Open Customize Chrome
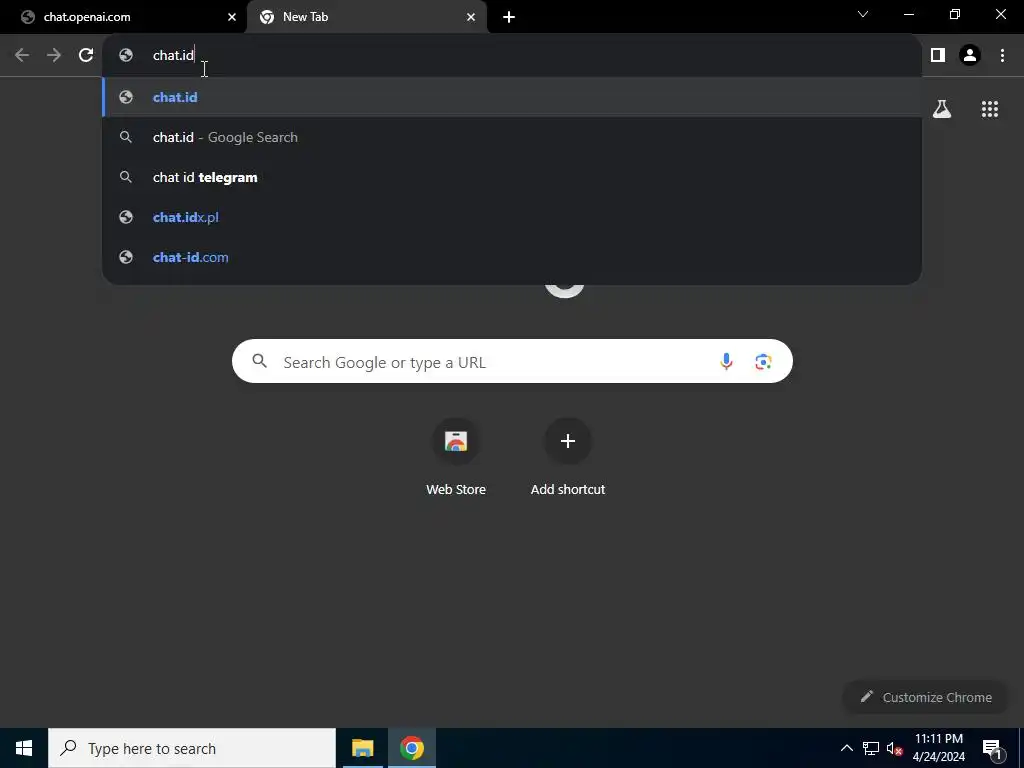1024x768 pixels. tap(925, 697)
